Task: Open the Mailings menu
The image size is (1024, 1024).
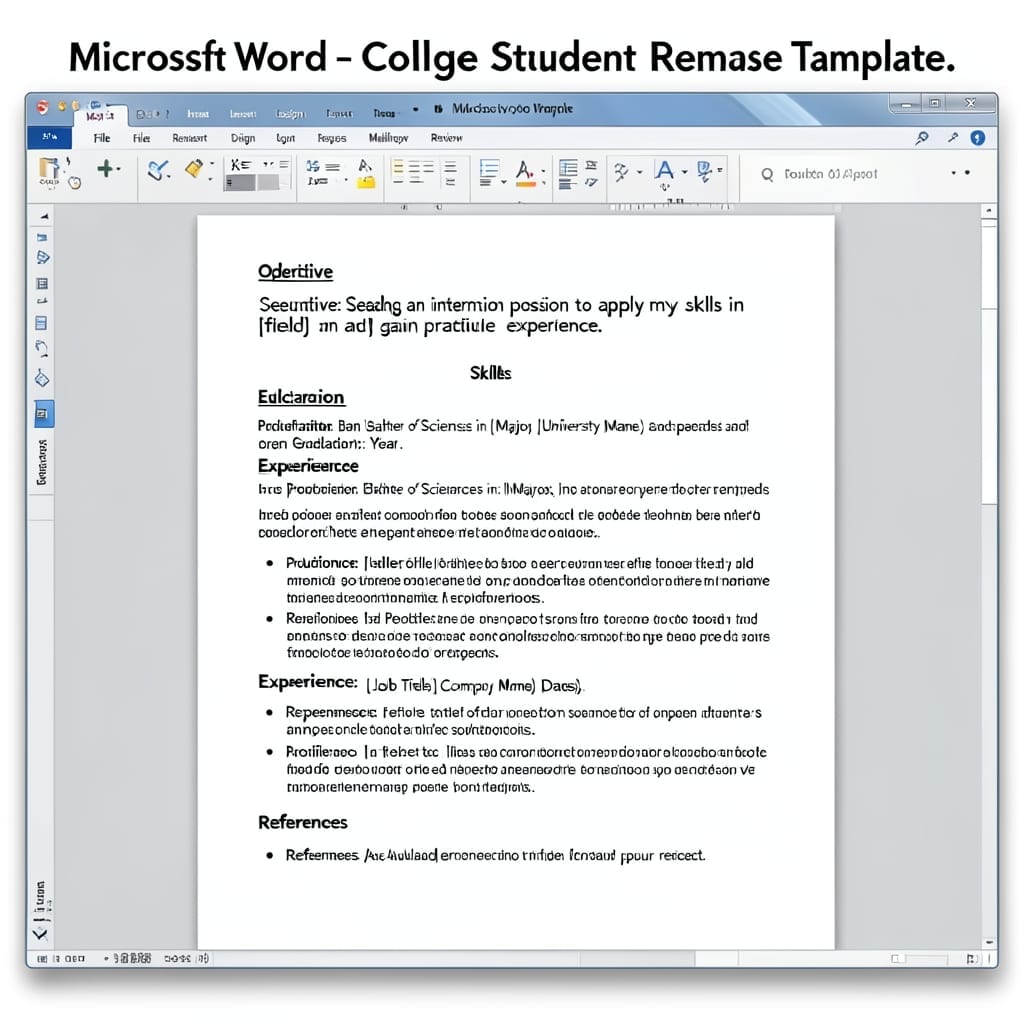Action: tap(389, 138)
